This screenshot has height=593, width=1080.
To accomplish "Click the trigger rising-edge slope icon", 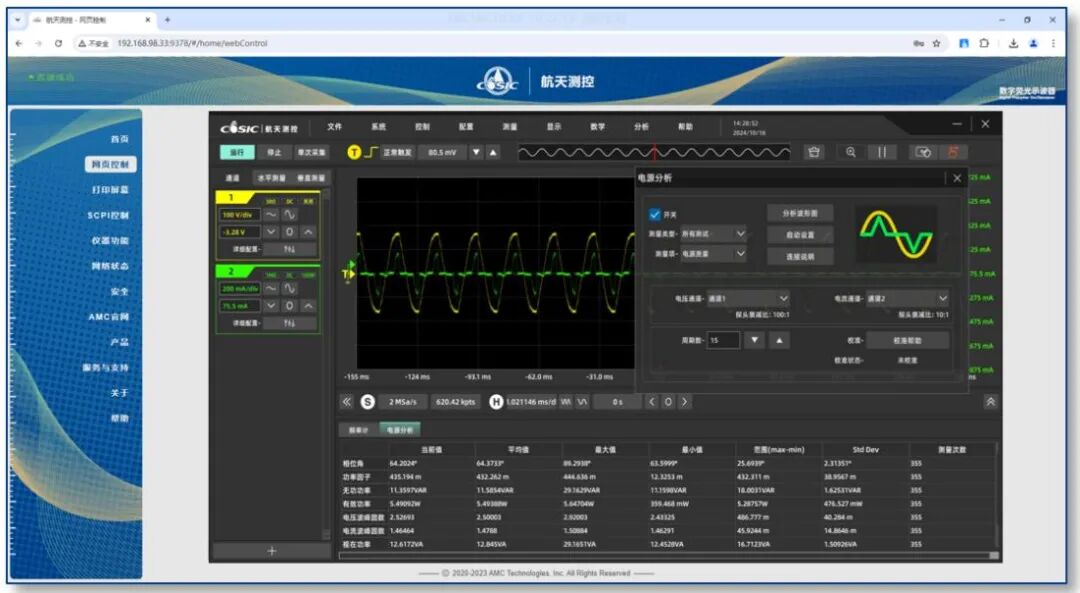I will click(371, 152).
